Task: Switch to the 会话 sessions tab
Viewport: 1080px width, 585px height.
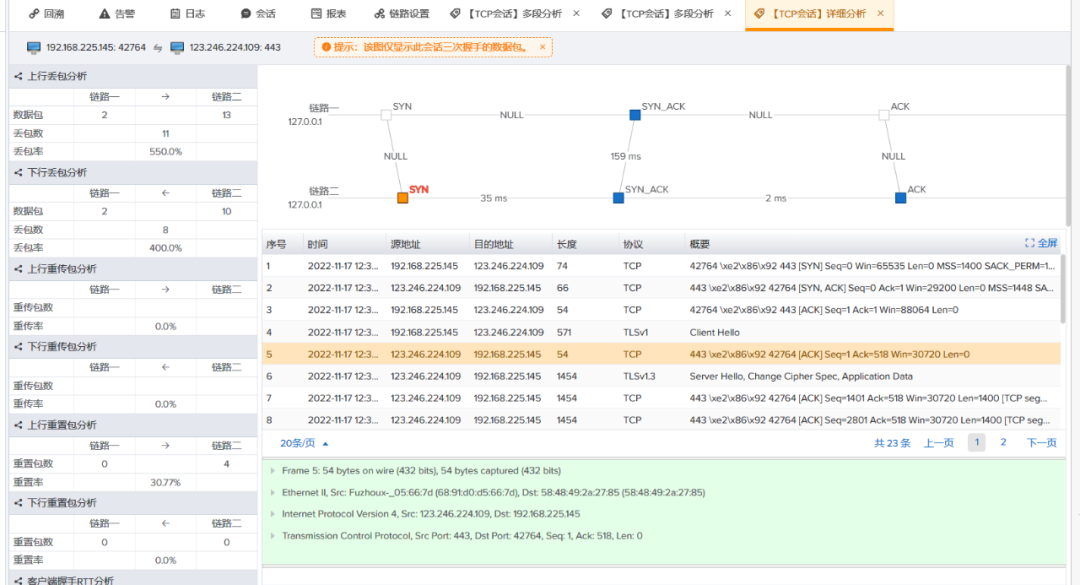Action: click(x=258, y=14)
